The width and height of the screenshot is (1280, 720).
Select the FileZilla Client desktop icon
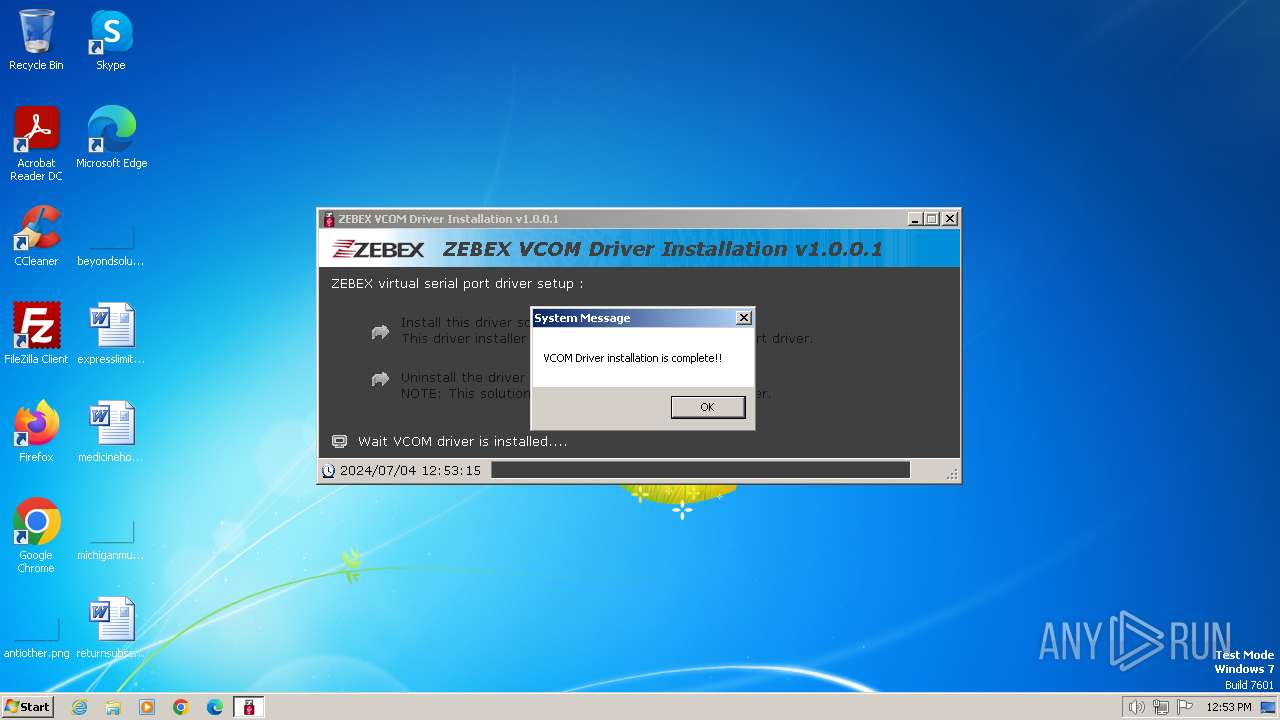tap(36, 334)
